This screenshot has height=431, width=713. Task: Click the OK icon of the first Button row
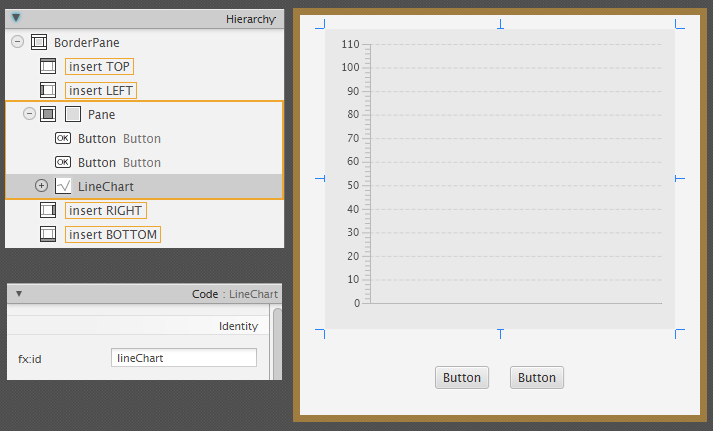63,139
